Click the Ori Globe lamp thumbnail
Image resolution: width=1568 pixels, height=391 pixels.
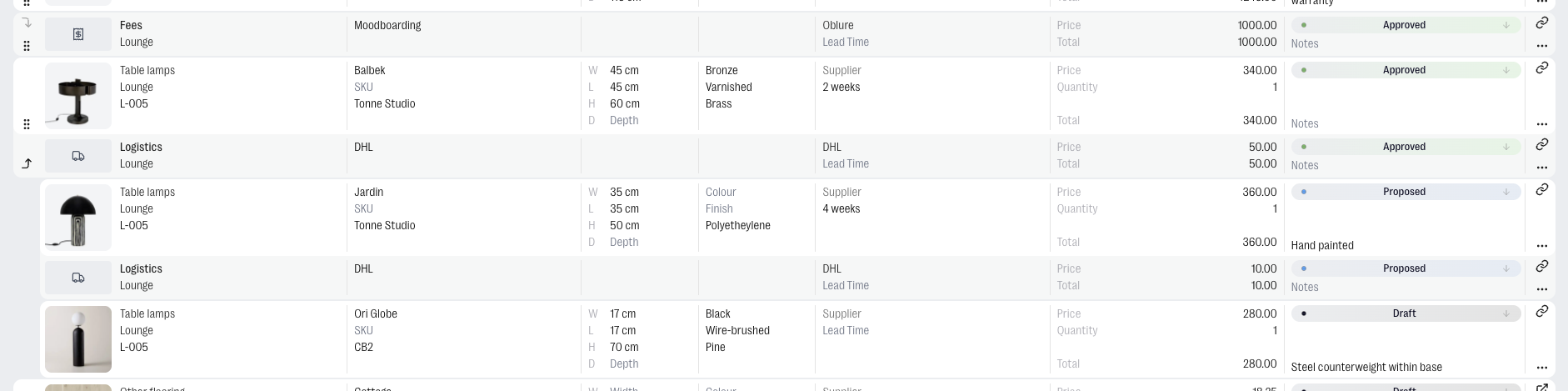coord(78,339)
